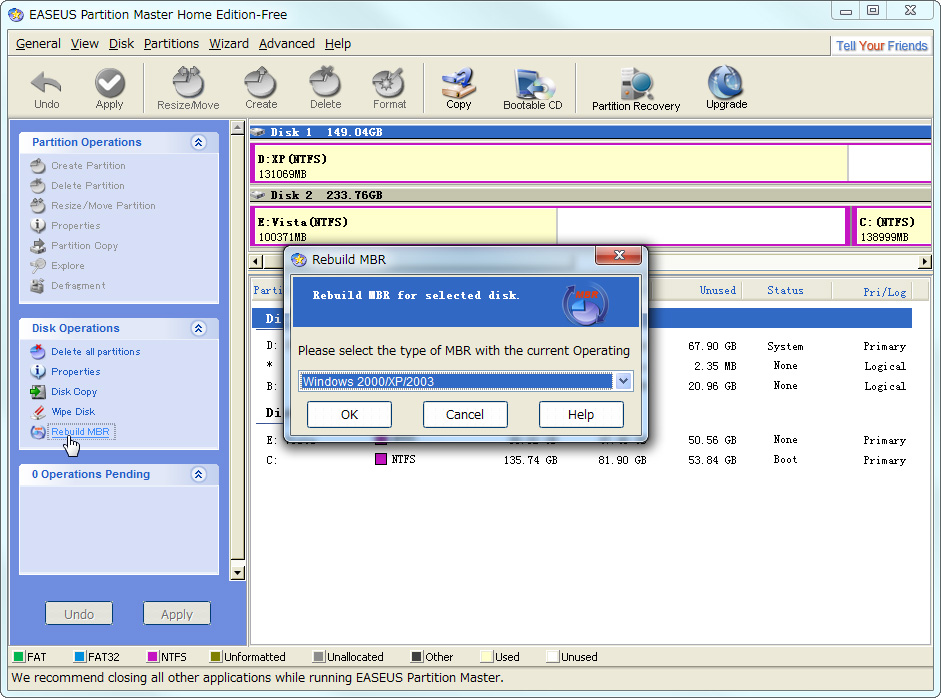Open the Partitions menu
This screenshot has height=698, width=941.
coord(171,43)
